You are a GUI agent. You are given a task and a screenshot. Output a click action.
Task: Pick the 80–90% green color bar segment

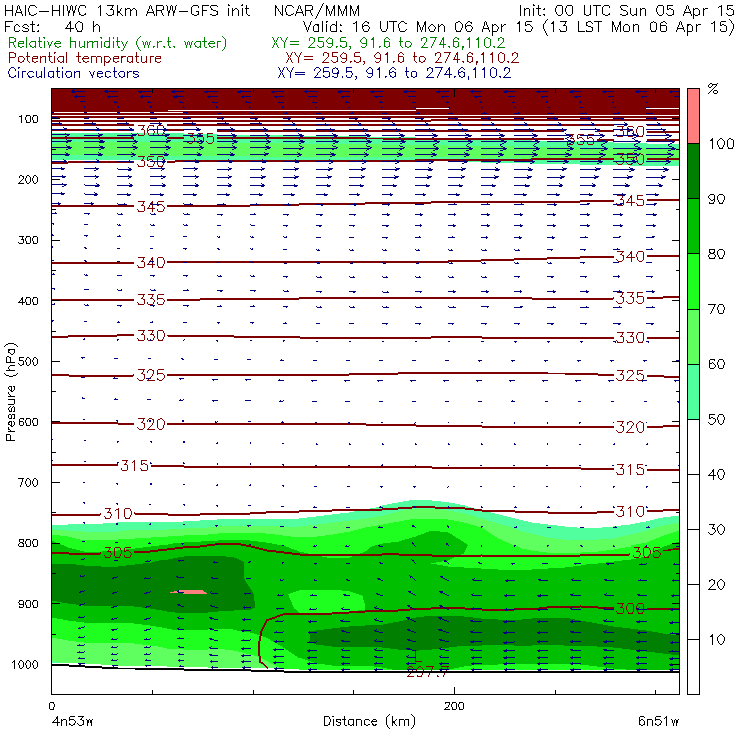pos(693,226)
